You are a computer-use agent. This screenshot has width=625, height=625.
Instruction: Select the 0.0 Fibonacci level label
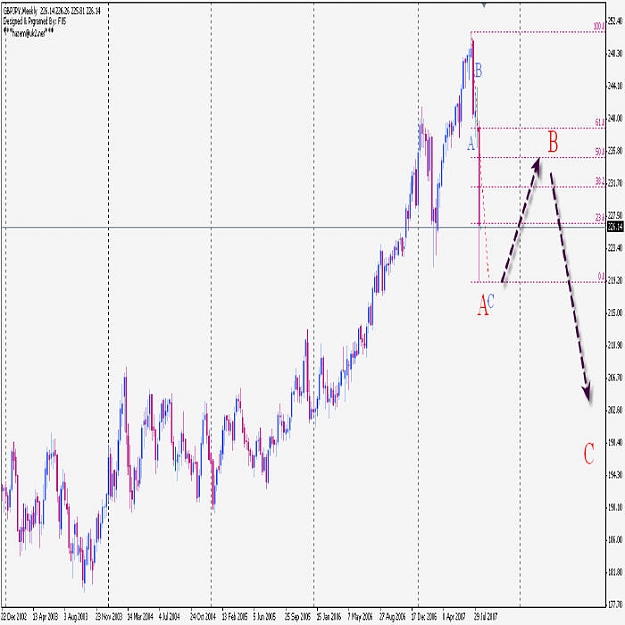tap(601, 276)
